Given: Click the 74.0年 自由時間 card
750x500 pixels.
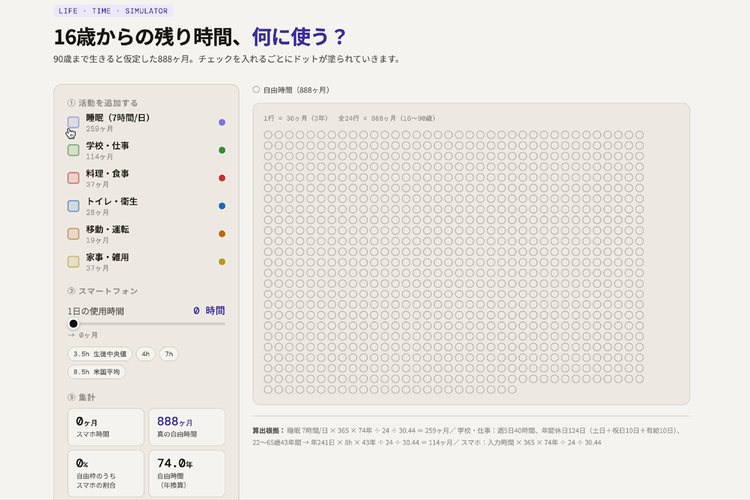Looking at the screenshot, I should tap(187, 473).
